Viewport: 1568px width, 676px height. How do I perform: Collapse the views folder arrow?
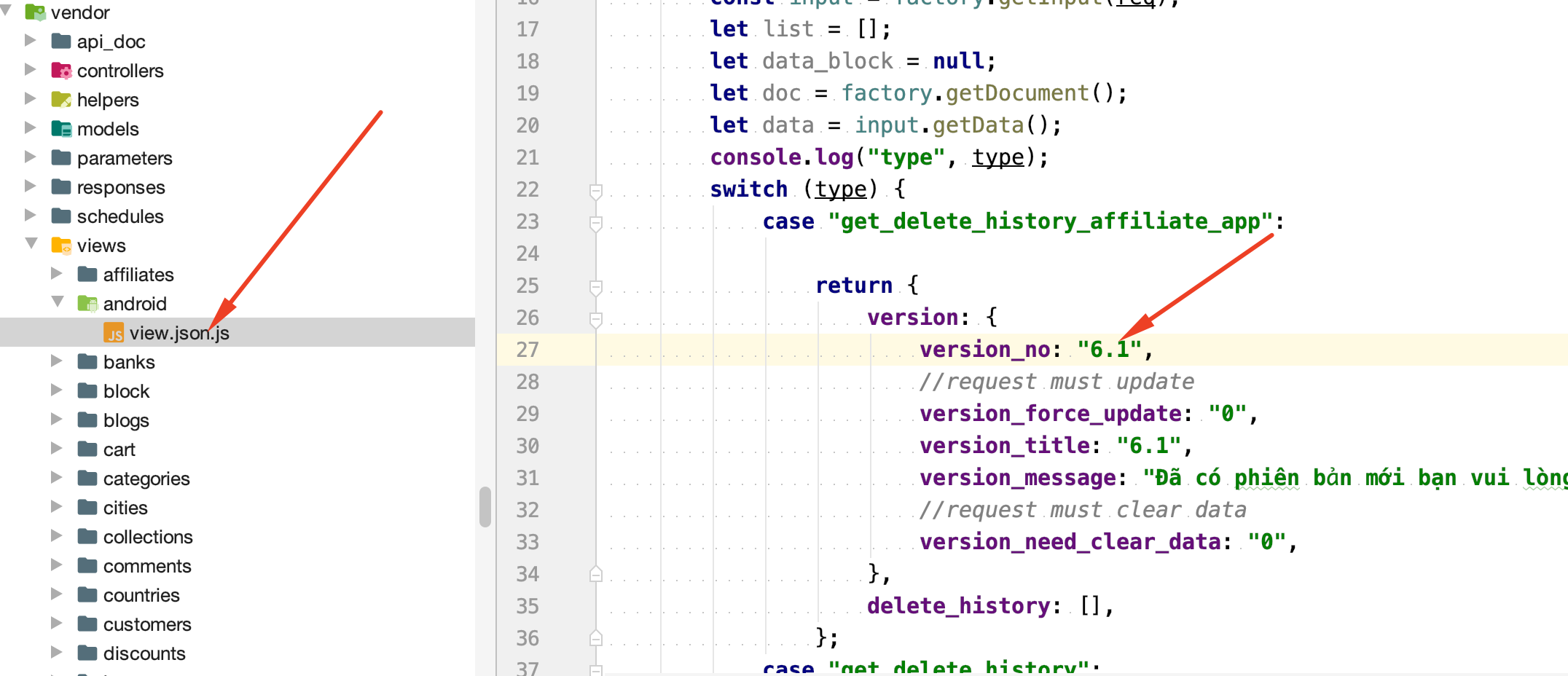click(x=31, y=243)
